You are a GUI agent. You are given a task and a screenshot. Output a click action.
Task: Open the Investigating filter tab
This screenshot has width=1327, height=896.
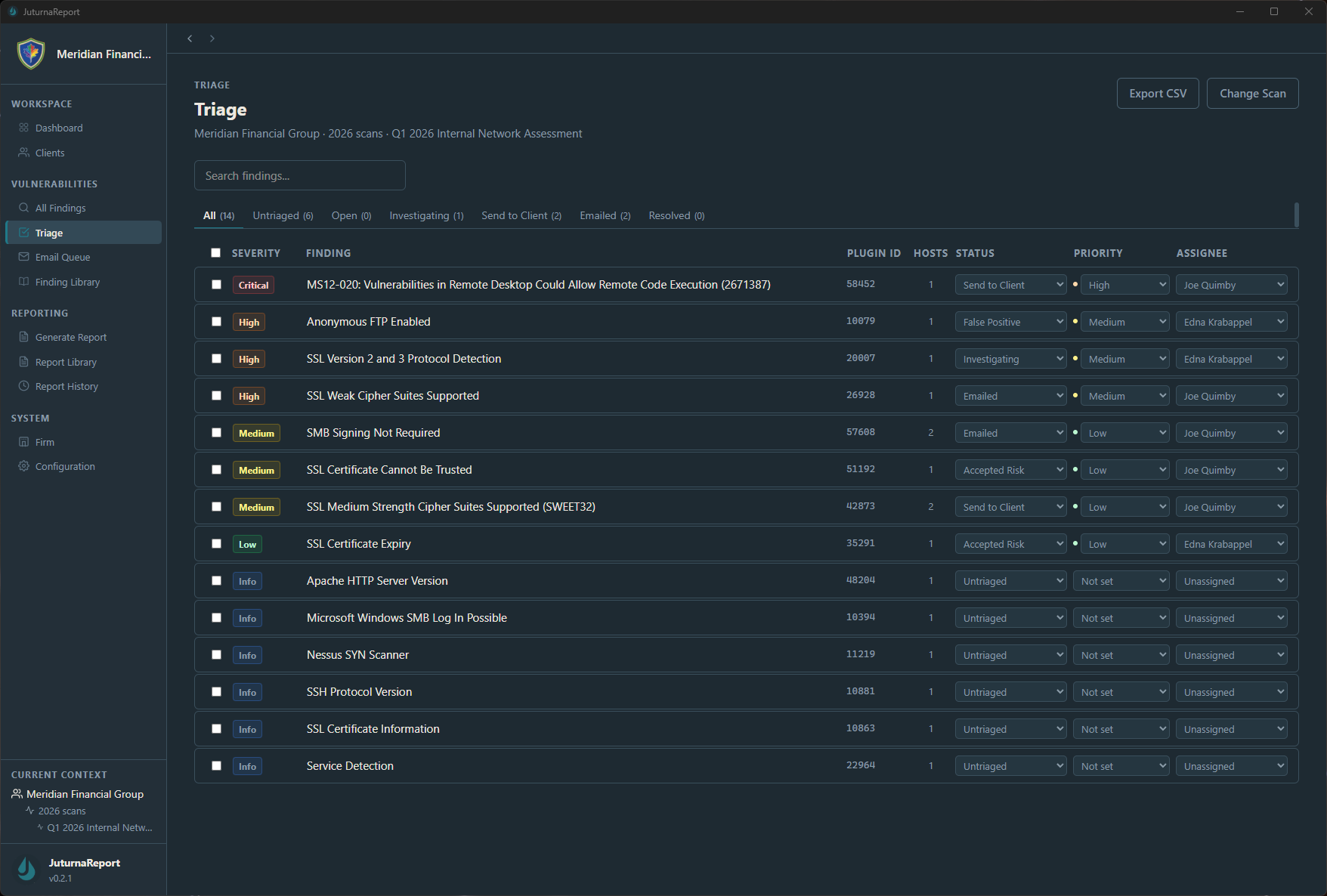pos(425,215)
